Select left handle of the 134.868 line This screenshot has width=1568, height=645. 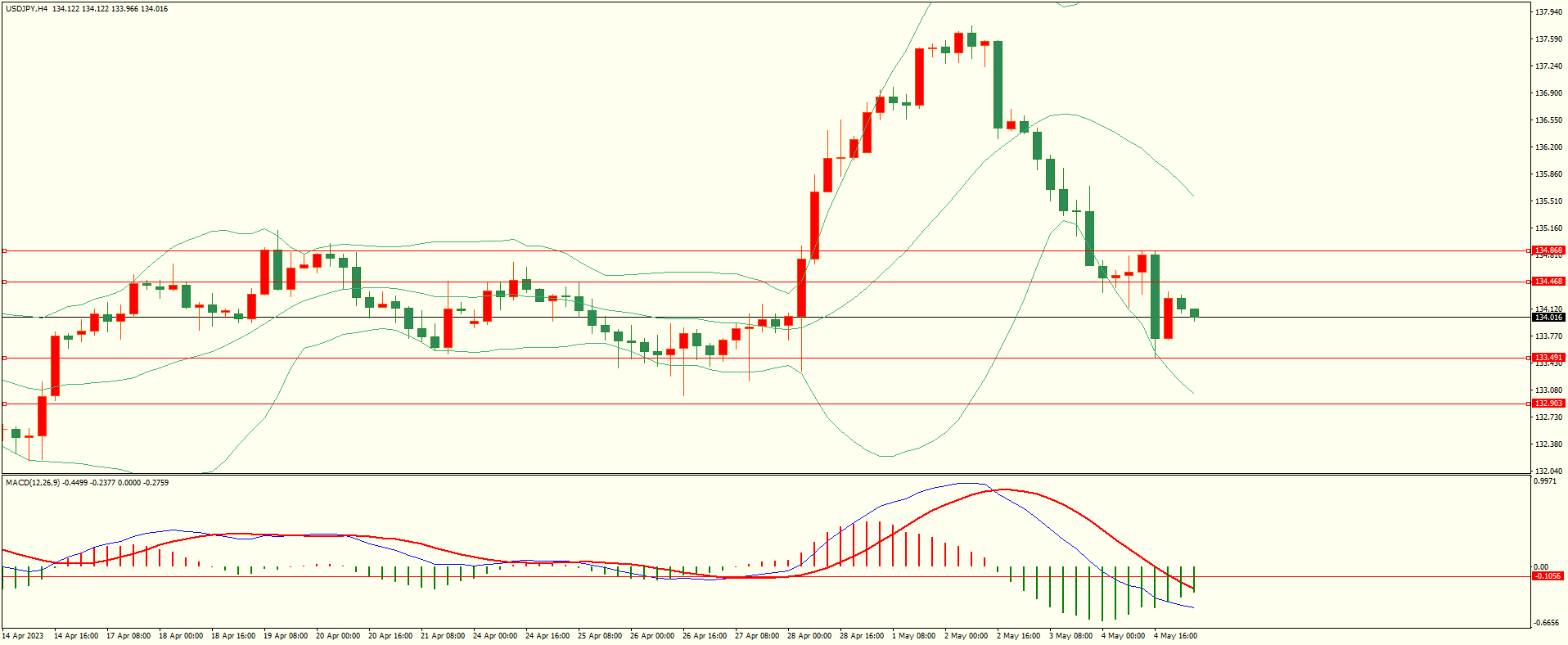coord(4,251)
